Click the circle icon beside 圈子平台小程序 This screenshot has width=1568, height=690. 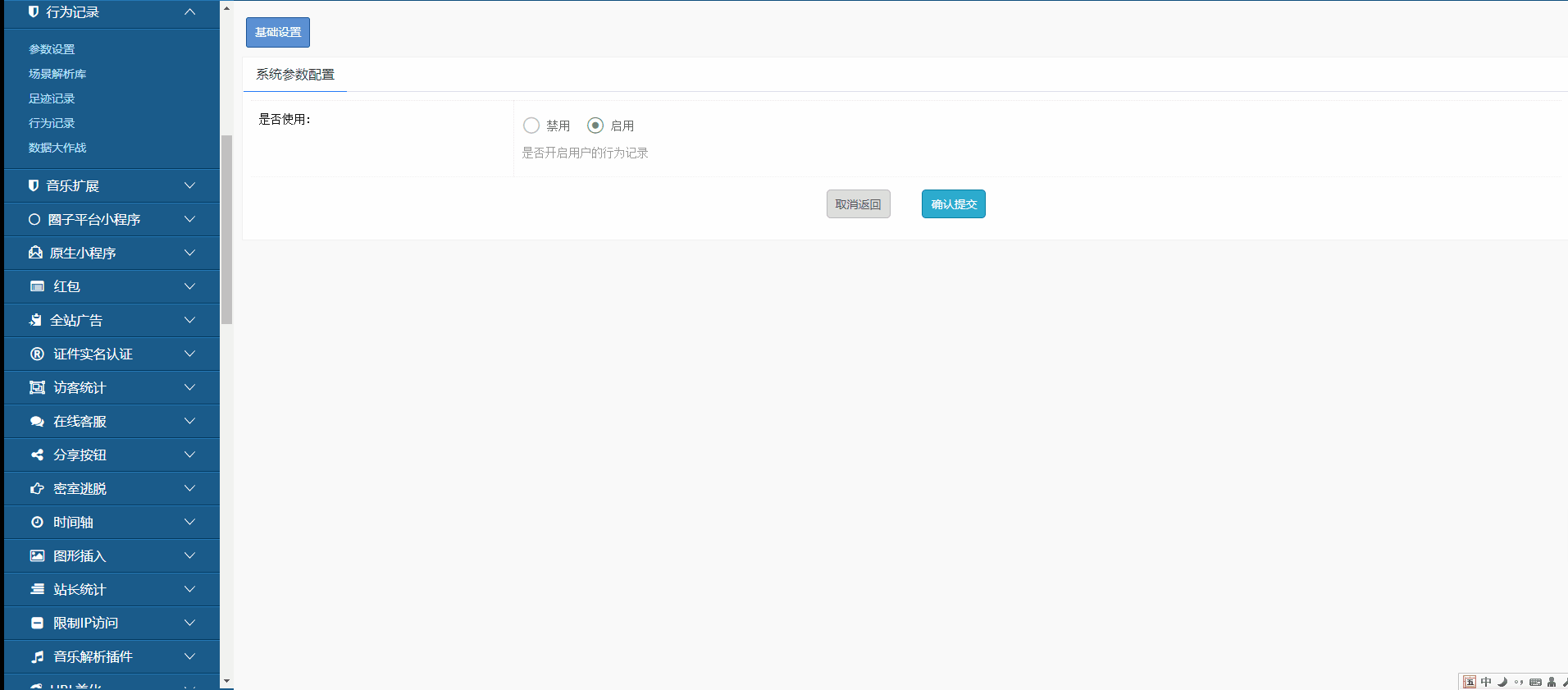pyautogui.click(x=34, y=219)
